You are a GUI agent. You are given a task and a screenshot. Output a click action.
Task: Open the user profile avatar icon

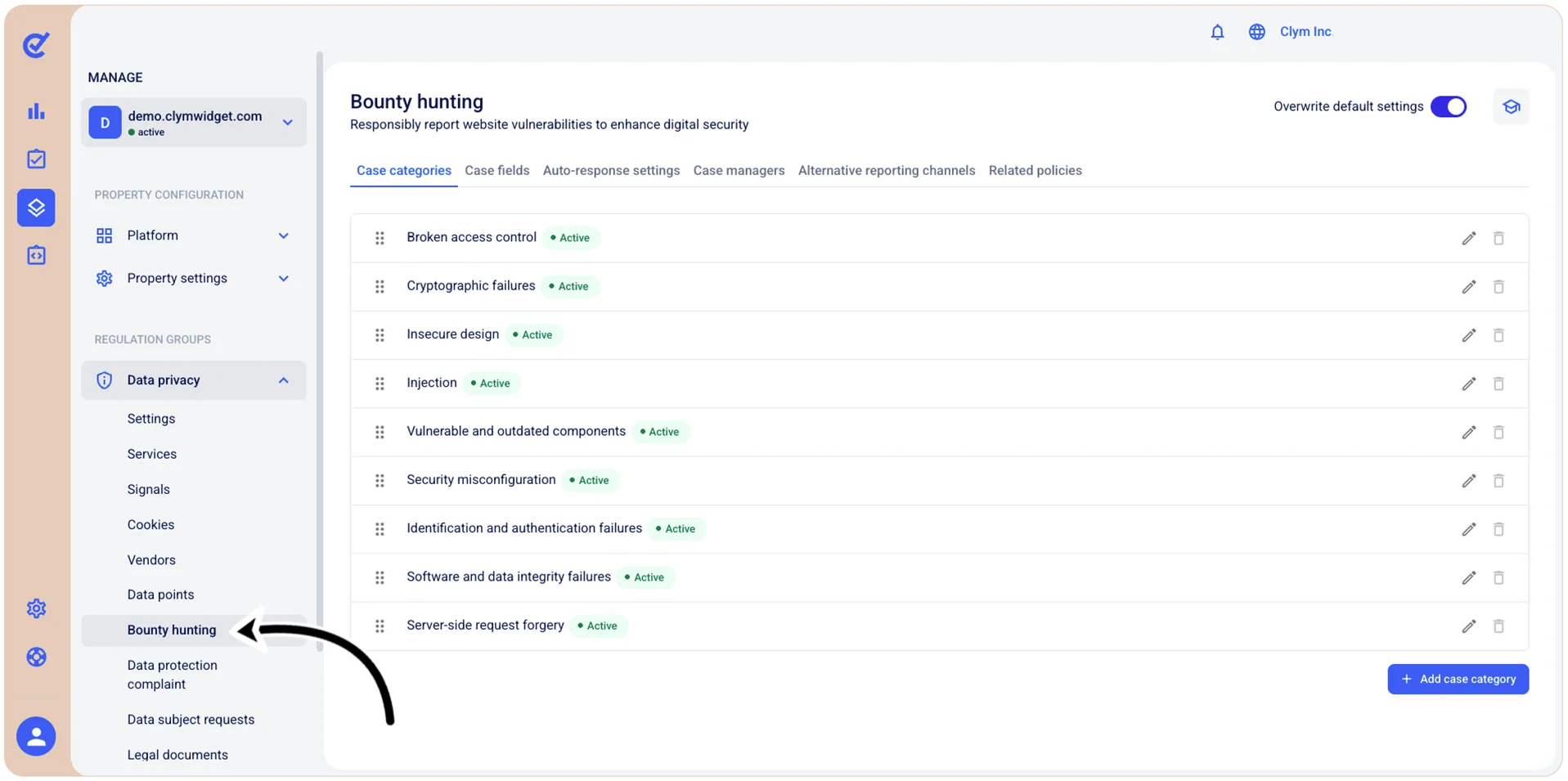(x=36, y=736)
